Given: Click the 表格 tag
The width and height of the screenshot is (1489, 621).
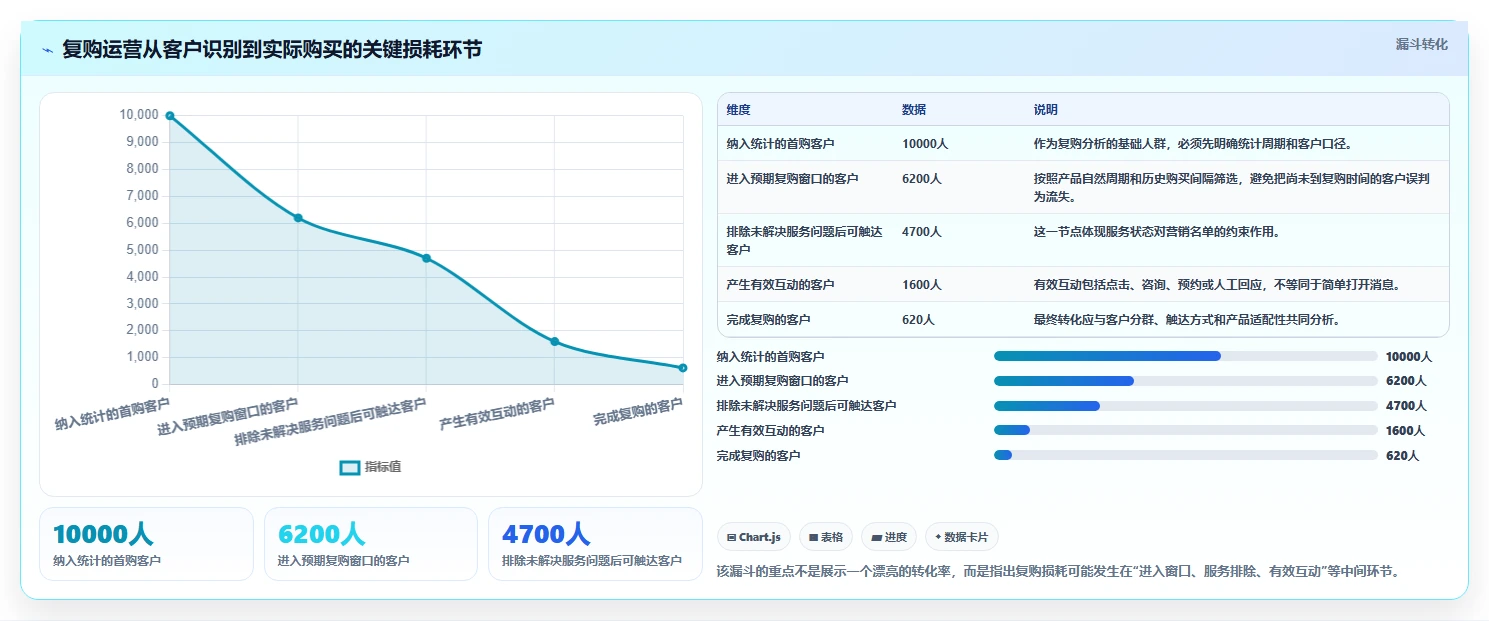Looking at the screenshot, I should (826, 537).
